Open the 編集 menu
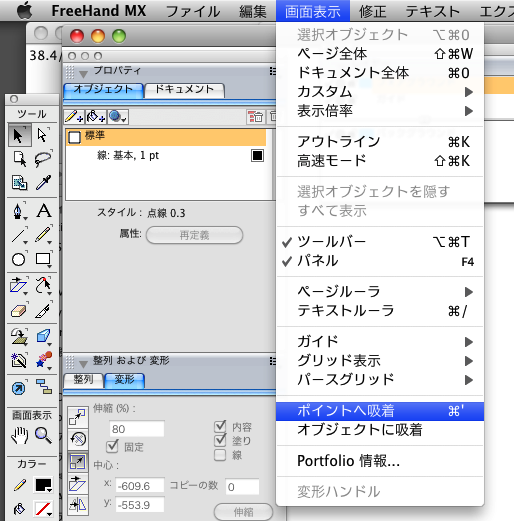Image resolution: width=514 pixels, height=521 pixels. (x=253, y=11)
